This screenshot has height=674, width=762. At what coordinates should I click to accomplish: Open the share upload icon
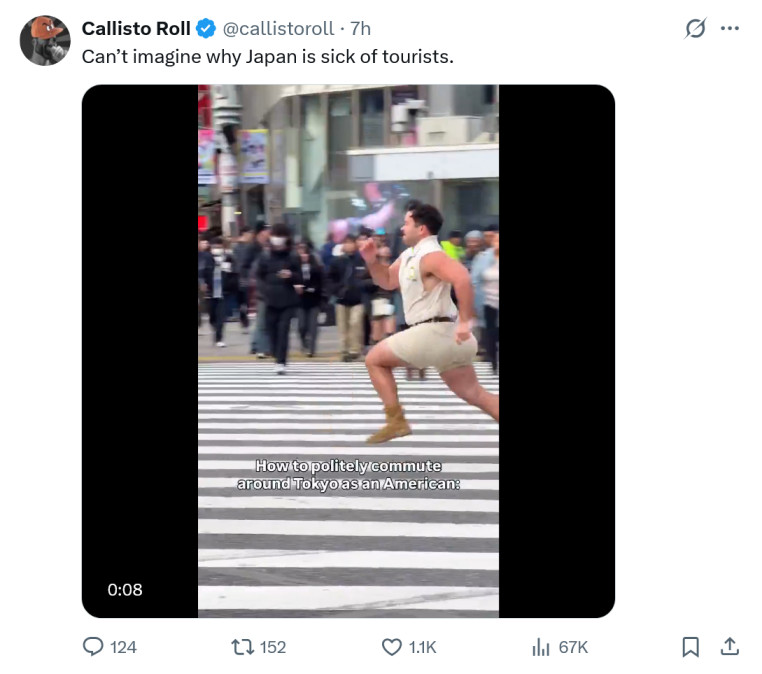coord(729,647)
